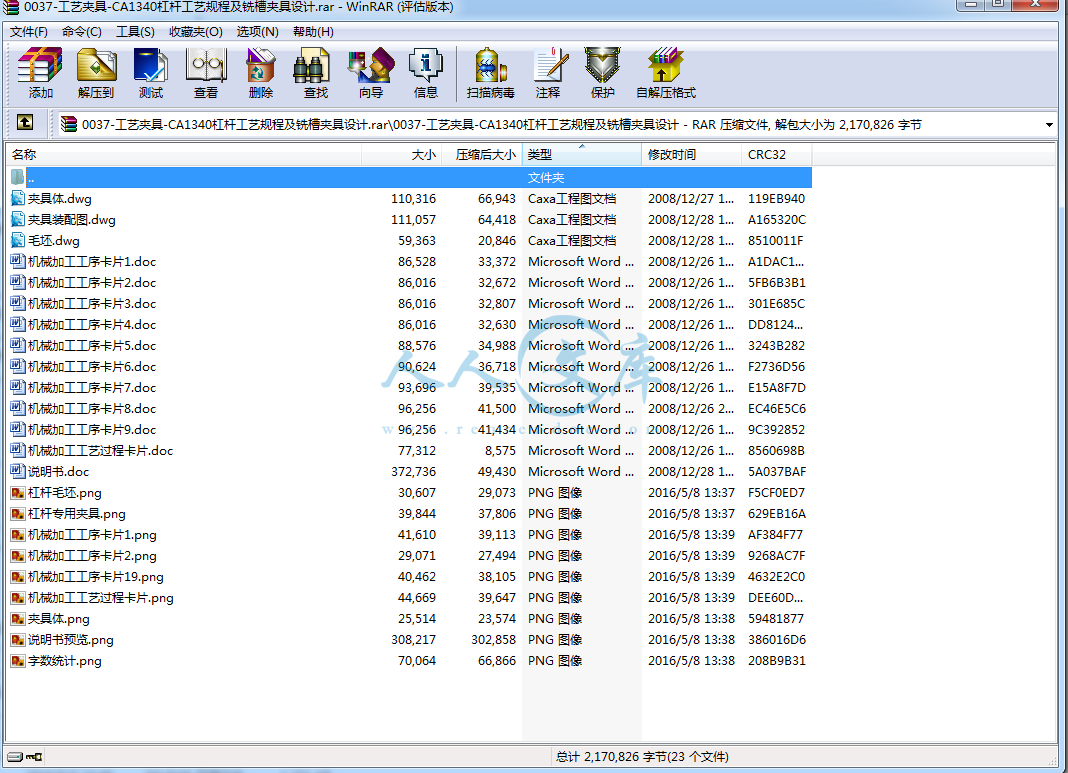Click the drive/key icon in status bar

[25, 757]
